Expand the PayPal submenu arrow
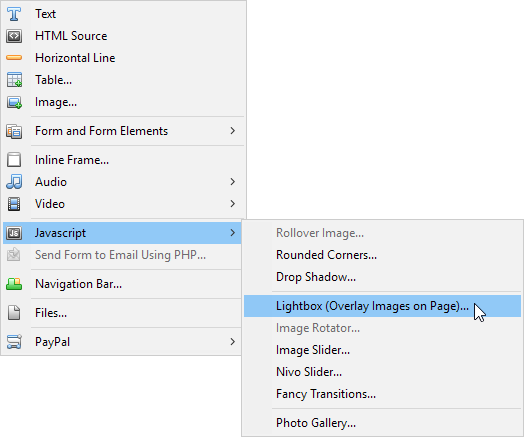This screenshot has height=437, width=524. coord(233,341)
